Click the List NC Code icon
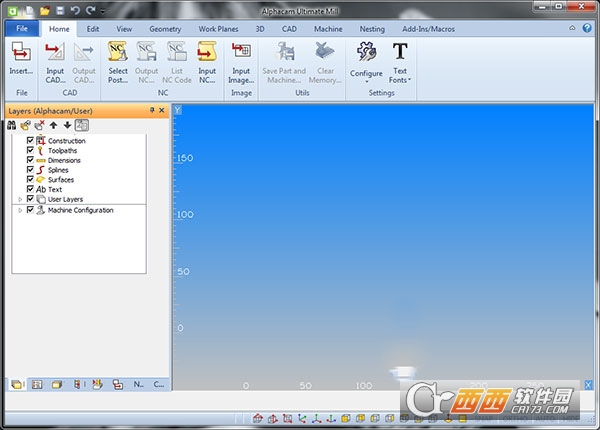This screenshot has height=430, width=600. 176,52
